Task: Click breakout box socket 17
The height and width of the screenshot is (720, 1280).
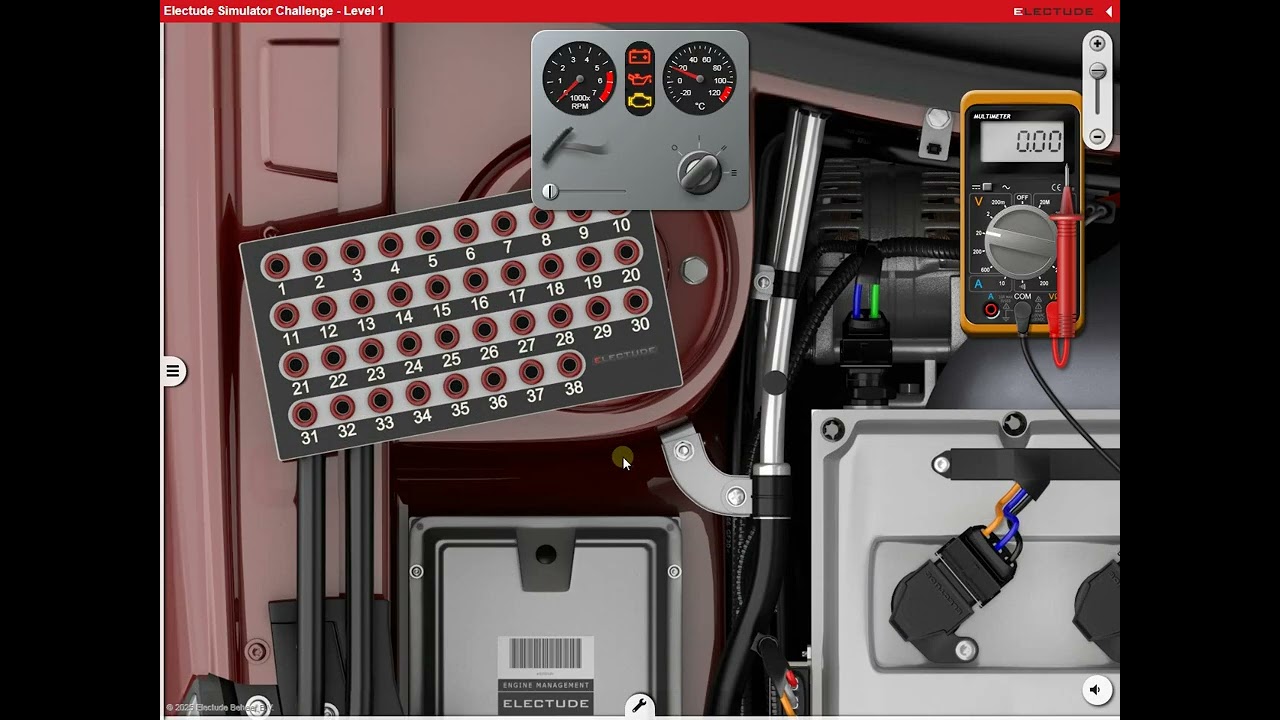Action: point(514,272)
